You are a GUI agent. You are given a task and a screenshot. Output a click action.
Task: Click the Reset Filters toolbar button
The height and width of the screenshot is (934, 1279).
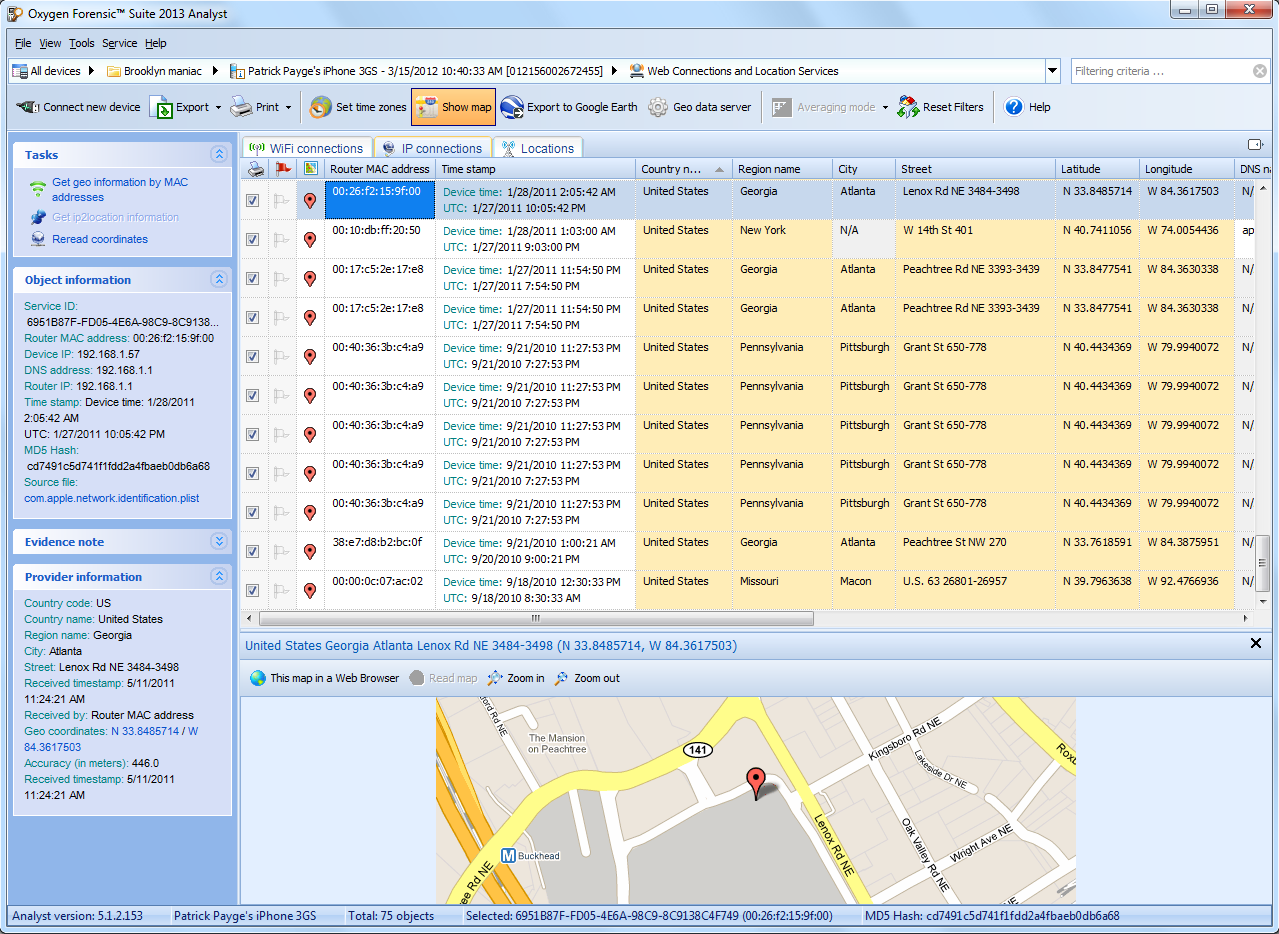(x=940, y=107)
